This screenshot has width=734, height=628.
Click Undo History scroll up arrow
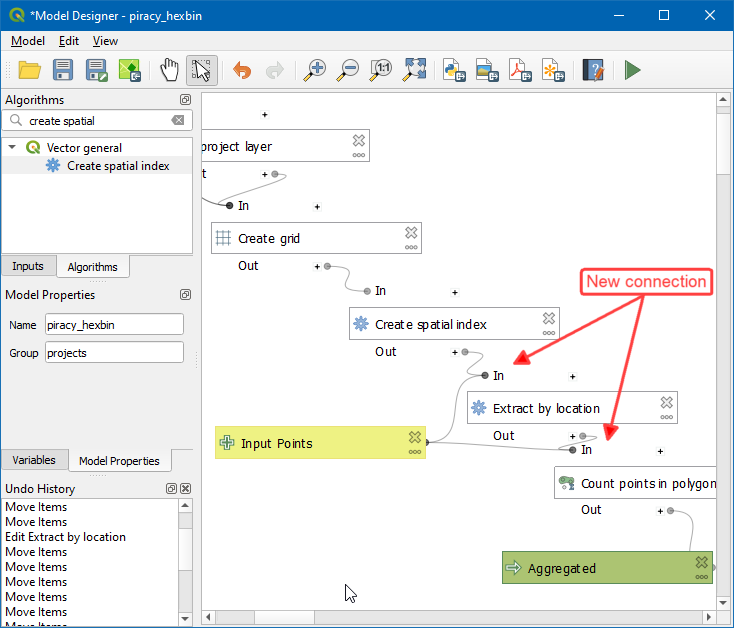pyautogui.click(x=185, y=505)
